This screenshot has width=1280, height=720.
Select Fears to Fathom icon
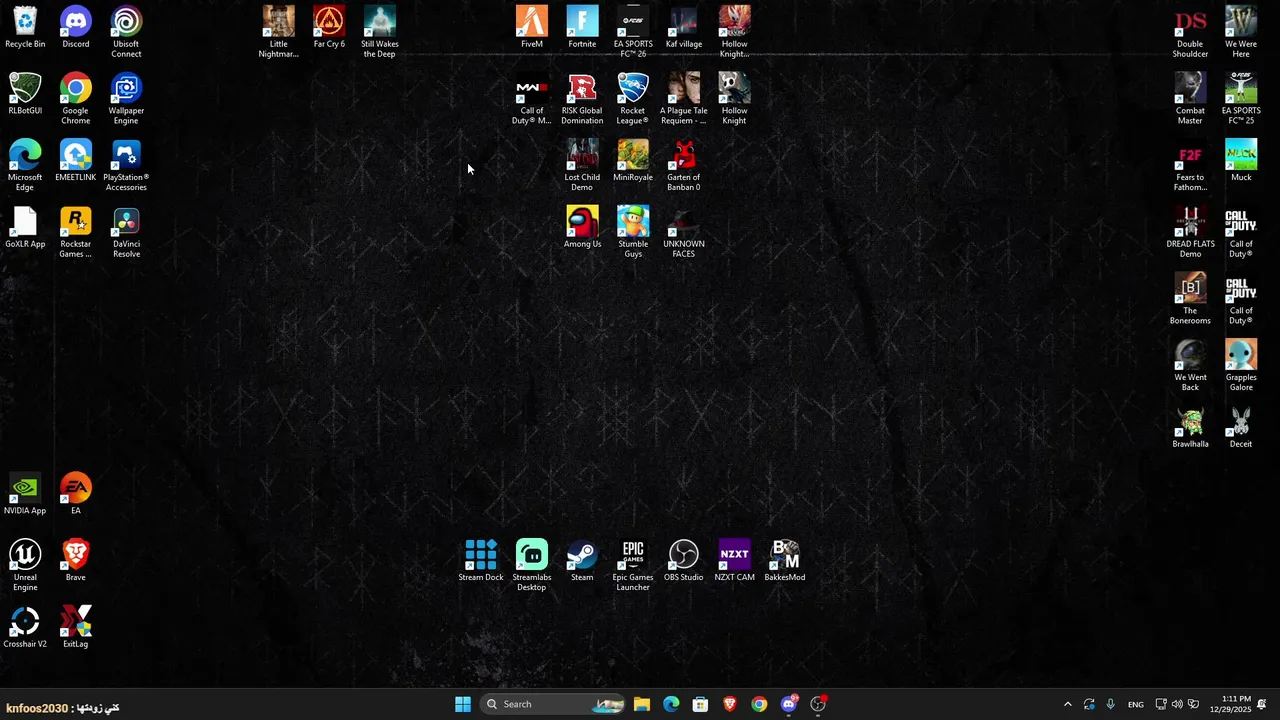(1190, 166)
